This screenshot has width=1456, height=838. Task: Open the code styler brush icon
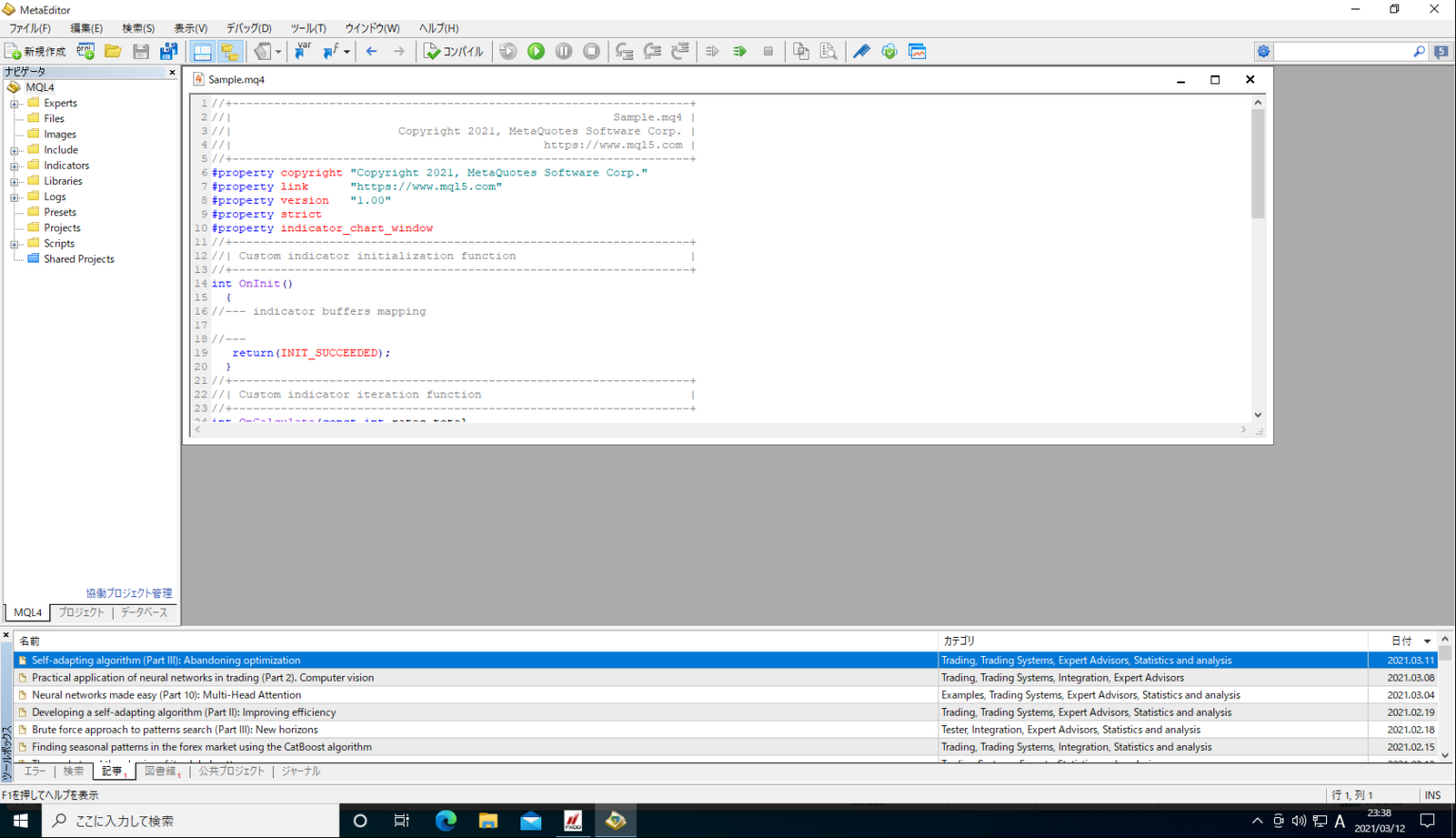(x=861, y=51)
